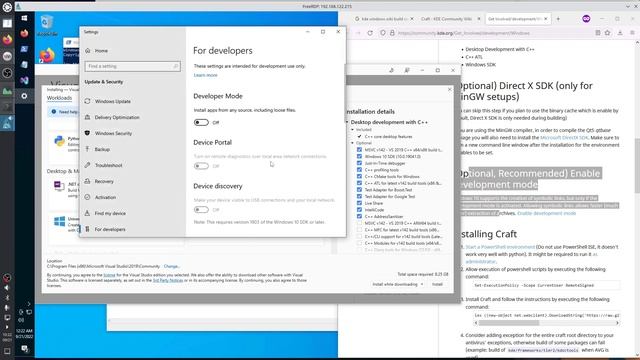Click the browser URL address bar

point(490,33)
